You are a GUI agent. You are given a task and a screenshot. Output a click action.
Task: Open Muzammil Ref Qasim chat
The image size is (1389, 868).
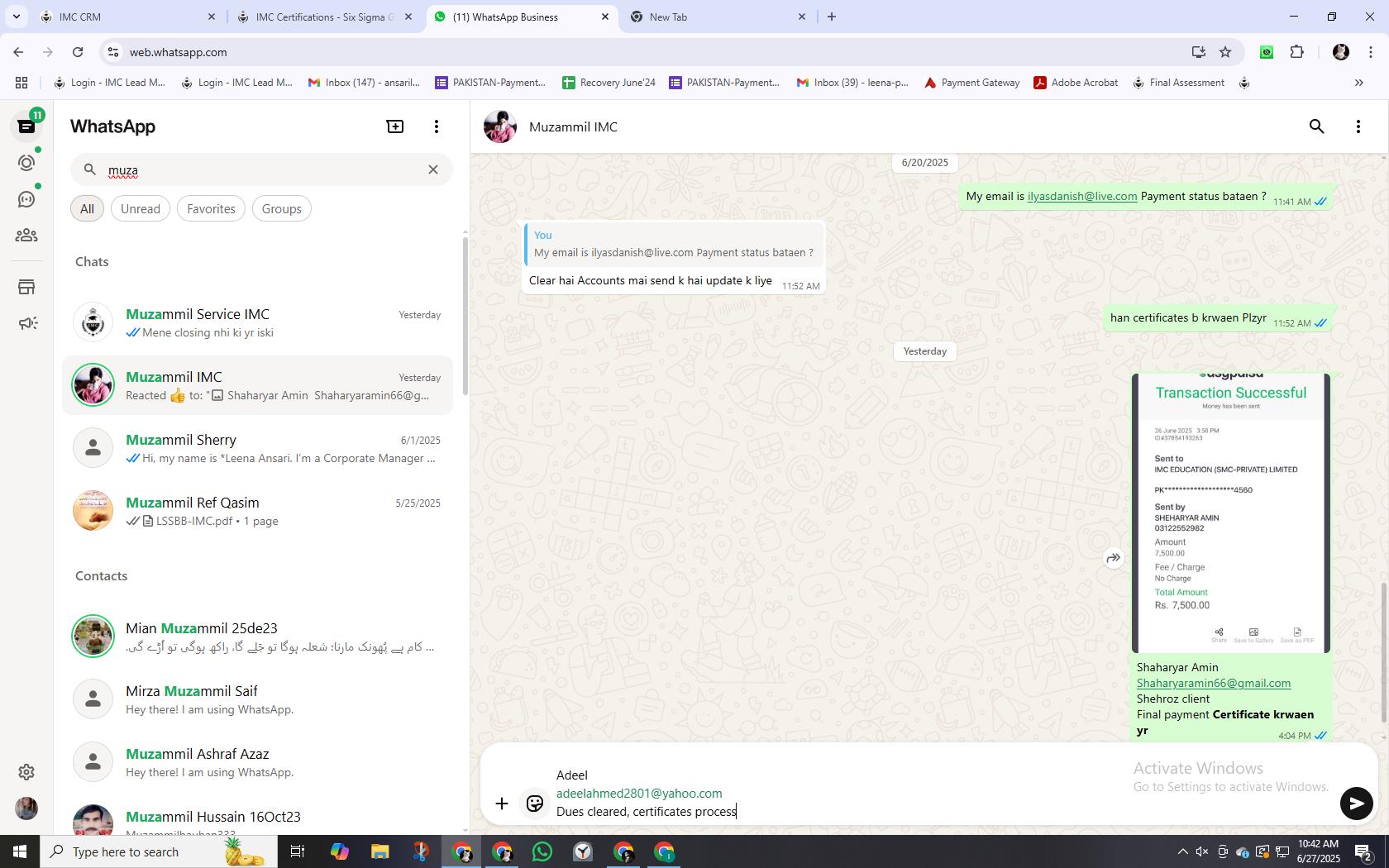point(258,511)
